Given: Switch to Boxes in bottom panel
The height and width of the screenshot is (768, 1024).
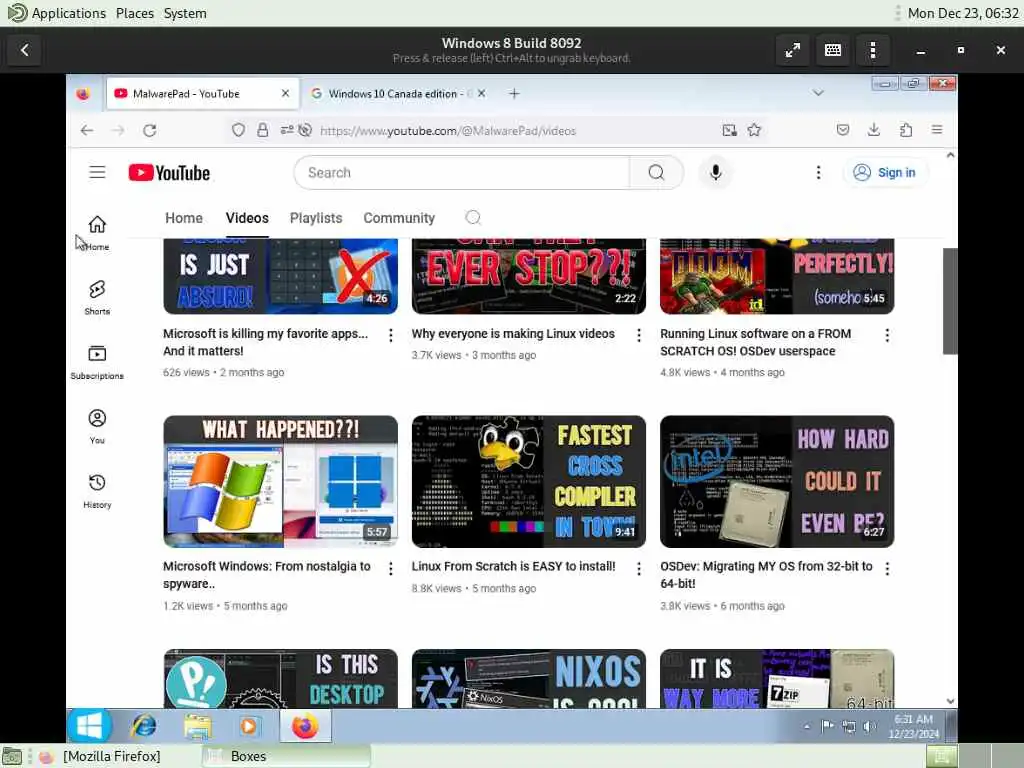Looking at the screenshot, I should [287, 756].
